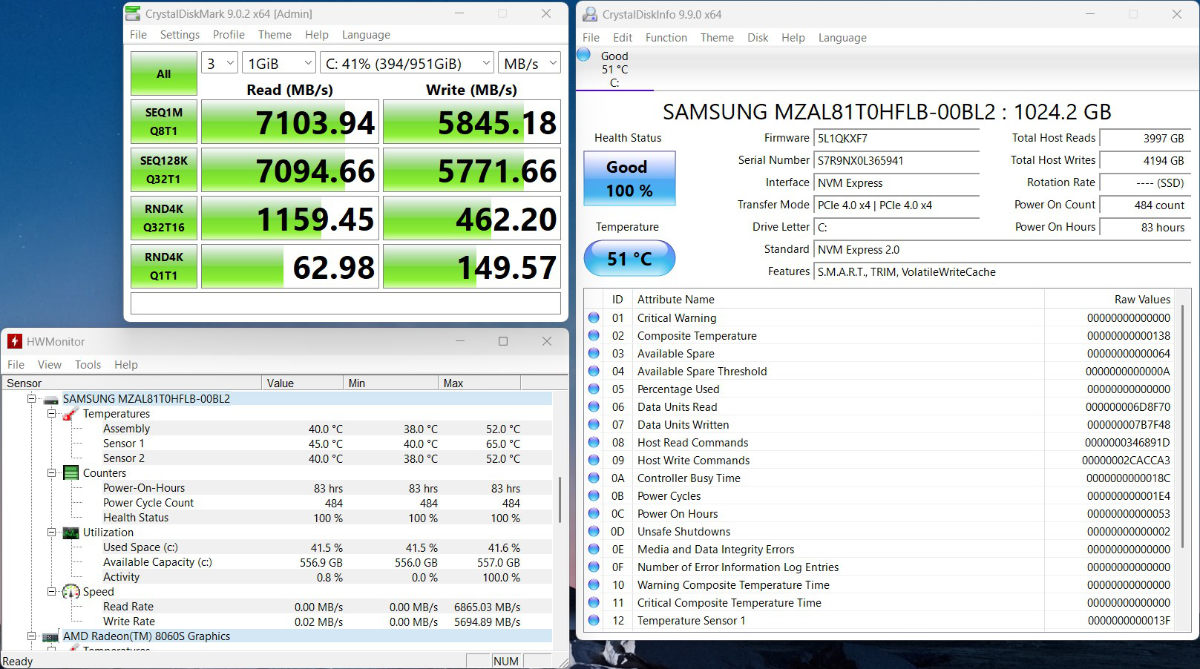Collapse the Utilization node in HWMonitor
The height and width of the screenshot is (669, 1200).
click(x=52, y=532)
